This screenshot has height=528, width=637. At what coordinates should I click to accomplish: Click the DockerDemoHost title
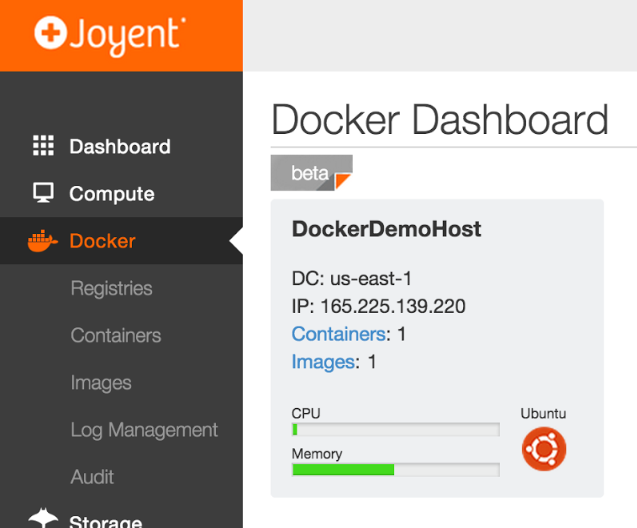click(386, 229)
